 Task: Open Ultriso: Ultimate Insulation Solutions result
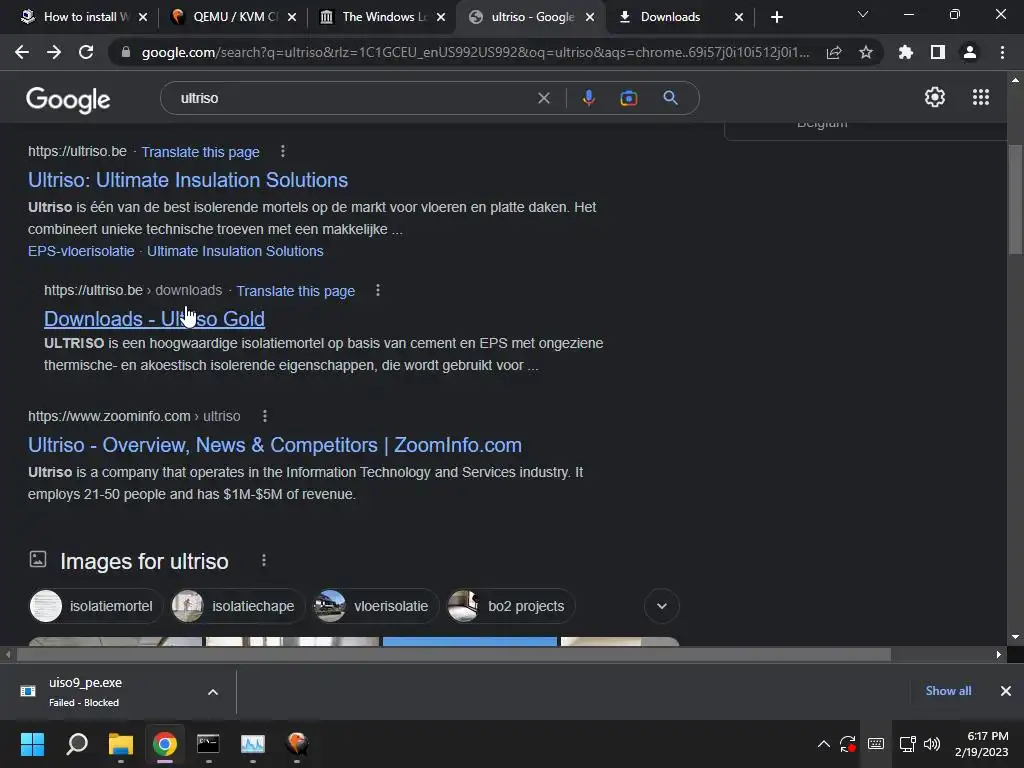click(x=188, y=180)
